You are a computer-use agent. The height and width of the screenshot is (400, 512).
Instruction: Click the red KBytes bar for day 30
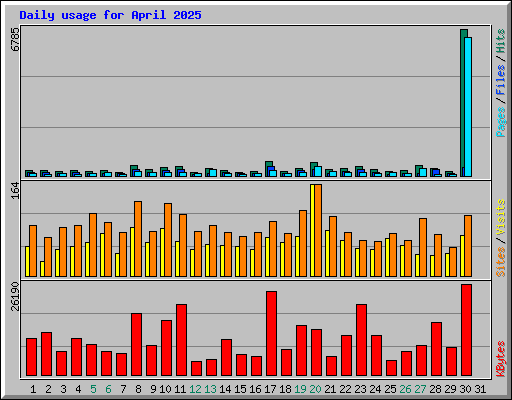point(466,330)
